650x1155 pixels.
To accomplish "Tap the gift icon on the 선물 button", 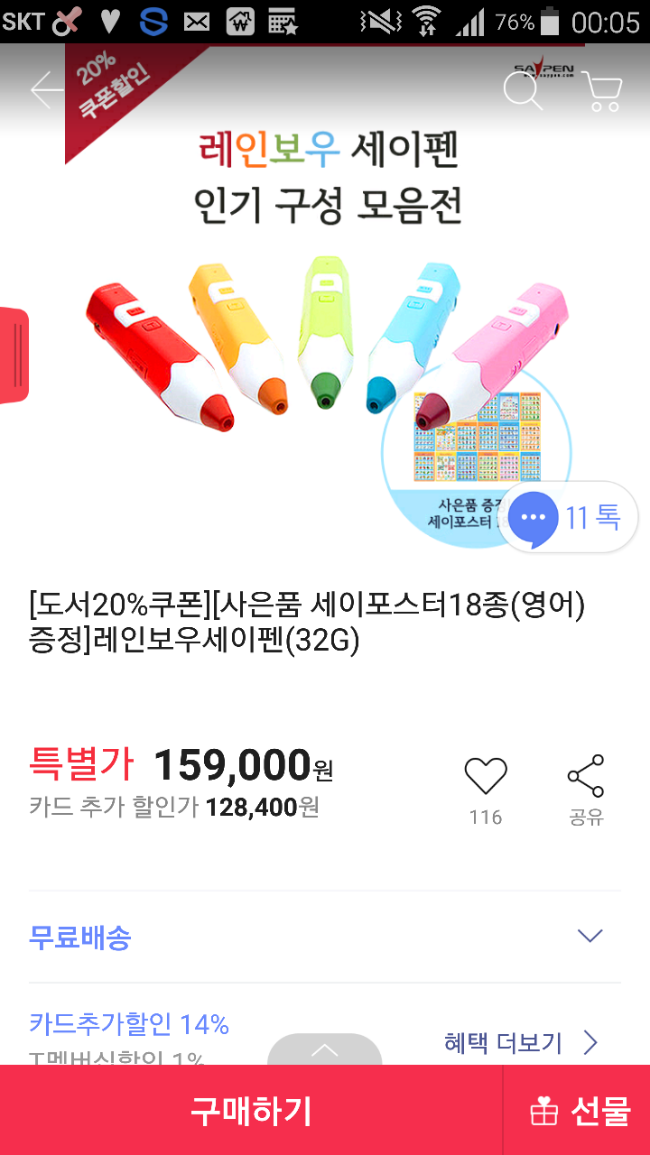I will click(x=543, y=1111).
